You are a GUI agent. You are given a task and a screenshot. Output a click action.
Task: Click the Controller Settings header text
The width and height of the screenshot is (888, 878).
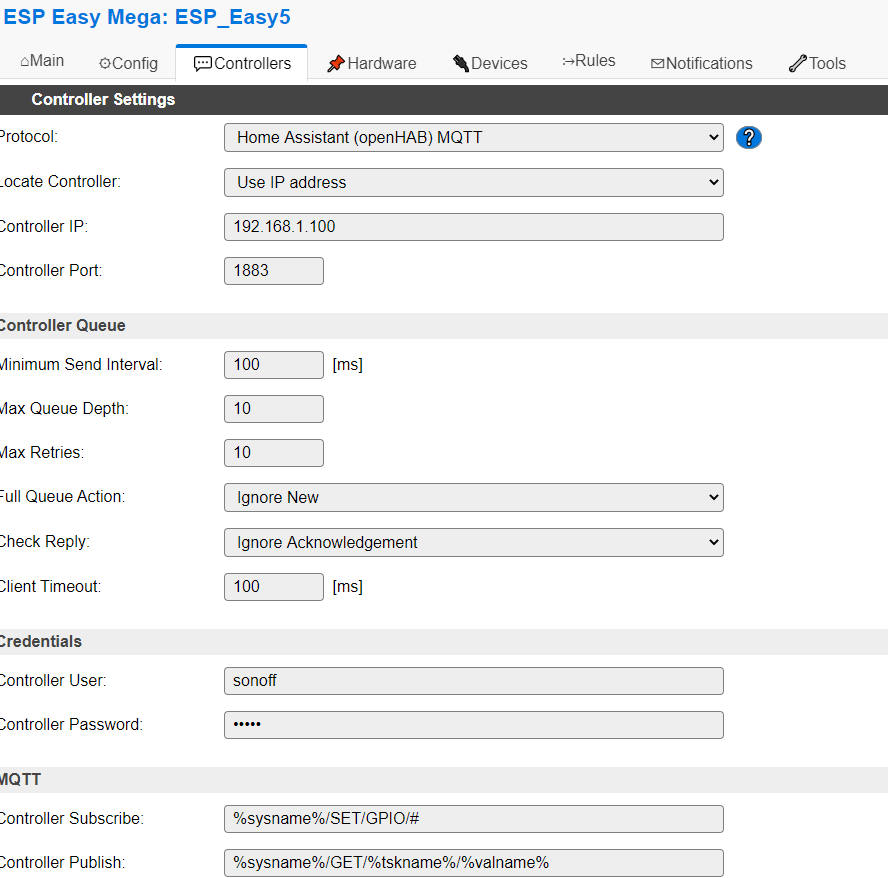click(103, 100)
